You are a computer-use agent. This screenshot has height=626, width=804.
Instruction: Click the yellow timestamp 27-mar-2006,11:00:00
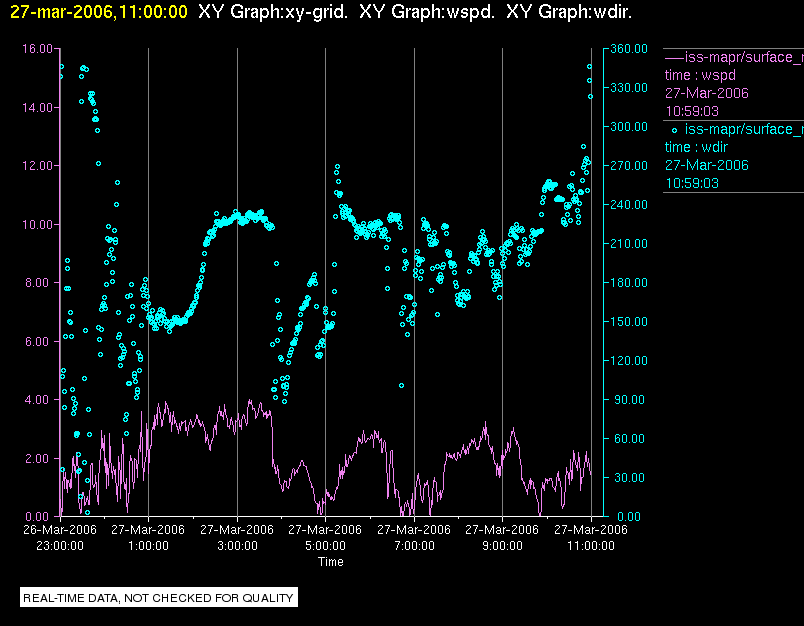click(99, 12)
